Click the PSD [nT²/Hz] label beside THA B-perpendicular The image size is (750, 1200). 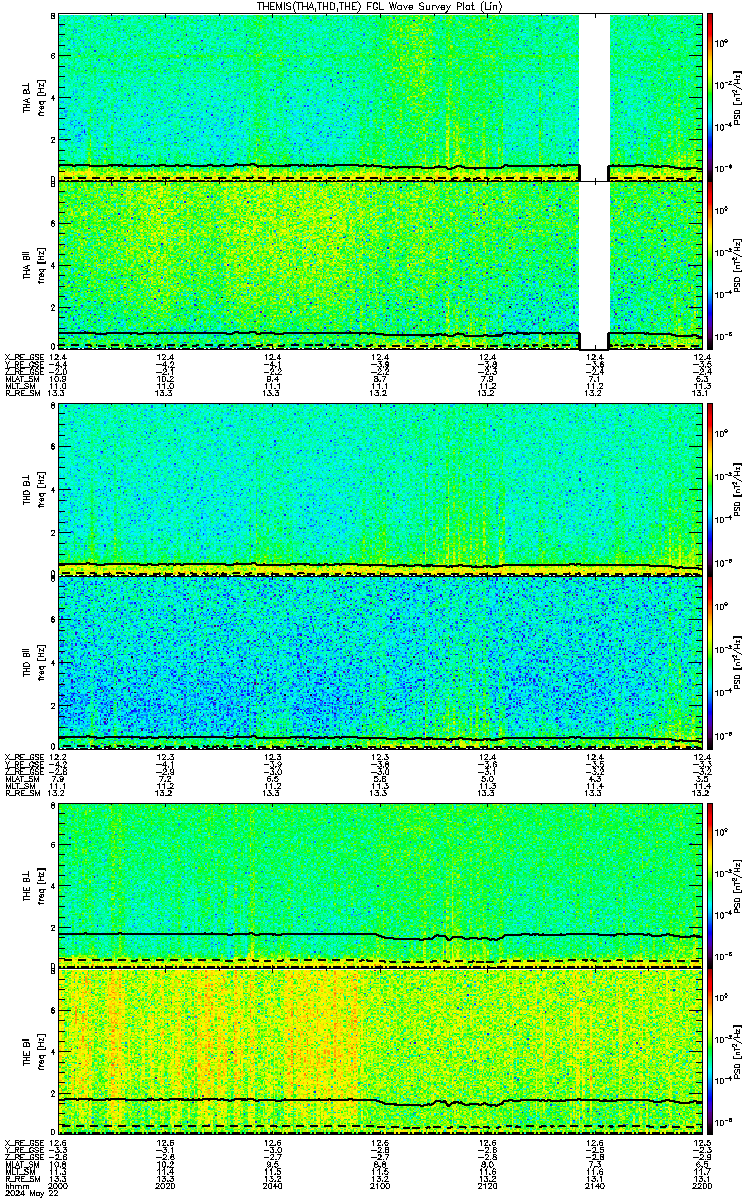click(x=736, y=97)
